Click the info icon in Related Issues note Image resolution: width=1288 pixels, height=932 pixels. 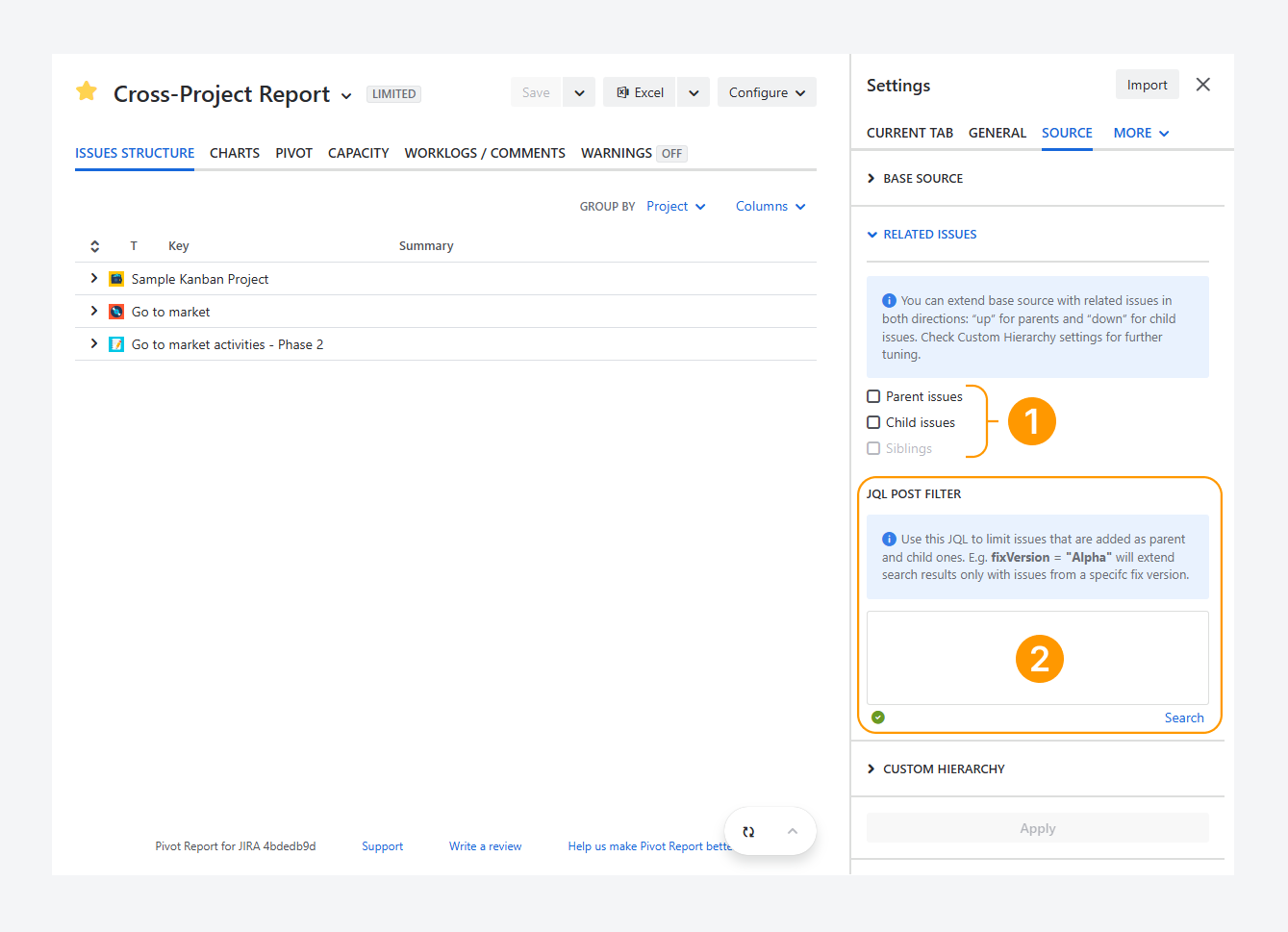tap(889, 301)
